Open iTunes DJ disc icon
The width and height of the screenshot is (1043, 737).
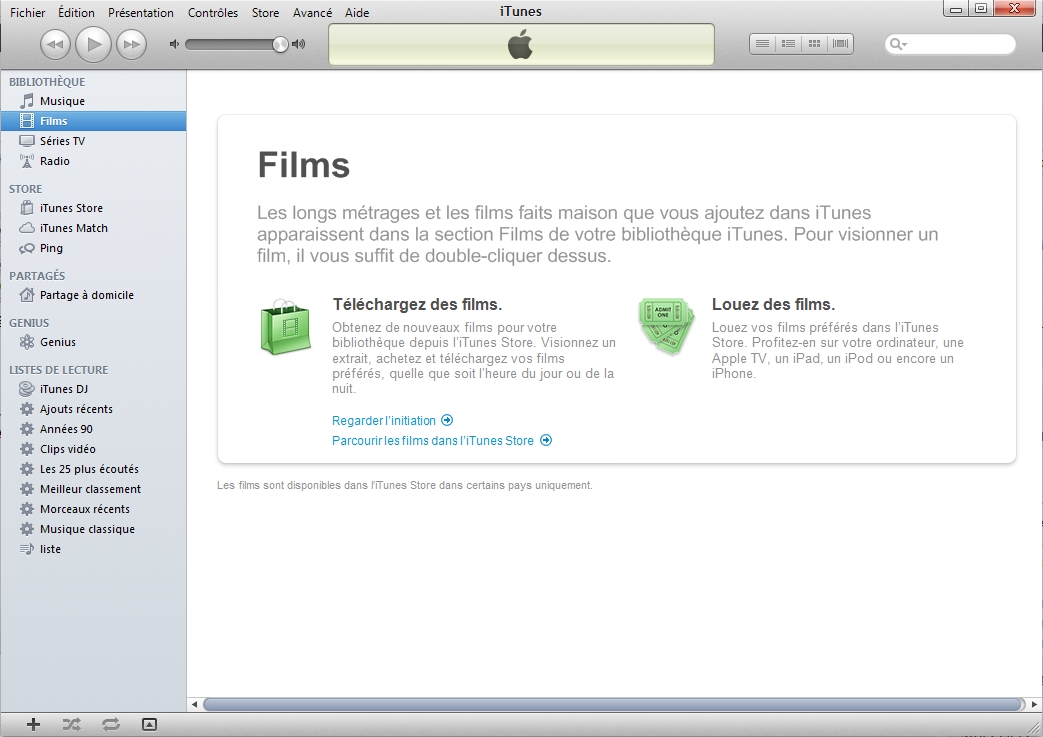click(27, 388)
